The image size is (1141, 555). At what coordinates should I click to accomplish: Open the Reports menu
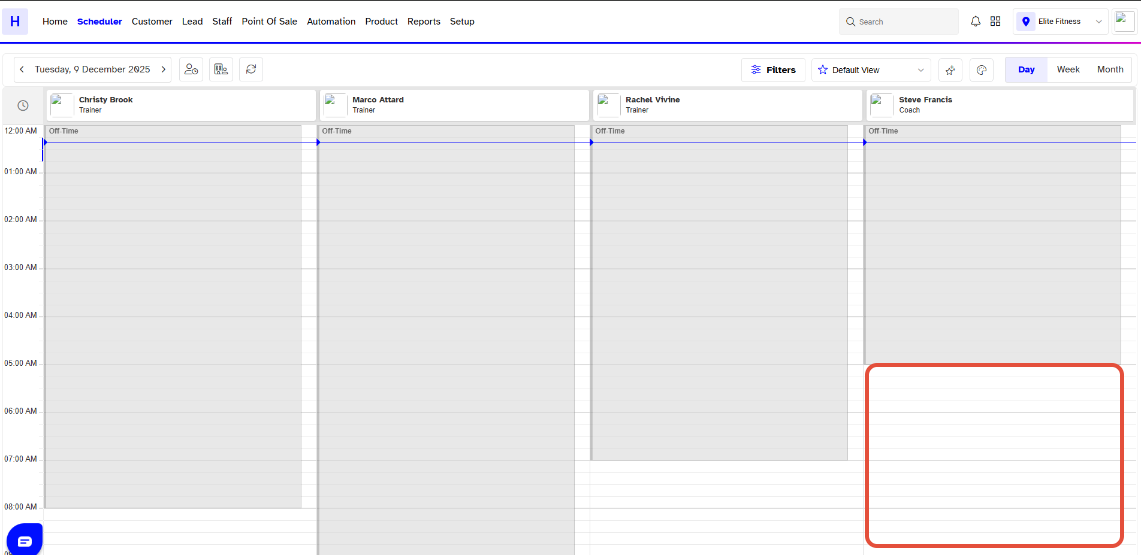[x=424, y=22]
